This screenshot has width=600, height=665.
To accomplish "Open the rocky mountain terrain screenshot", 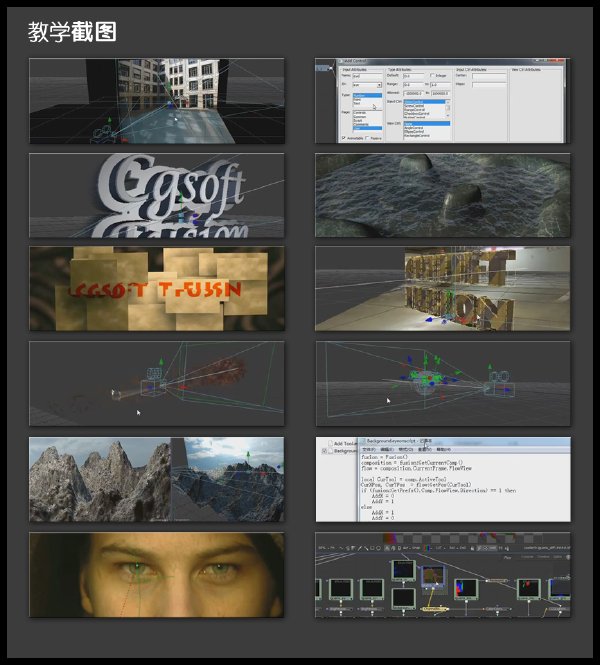I will (x=157, y=479).
